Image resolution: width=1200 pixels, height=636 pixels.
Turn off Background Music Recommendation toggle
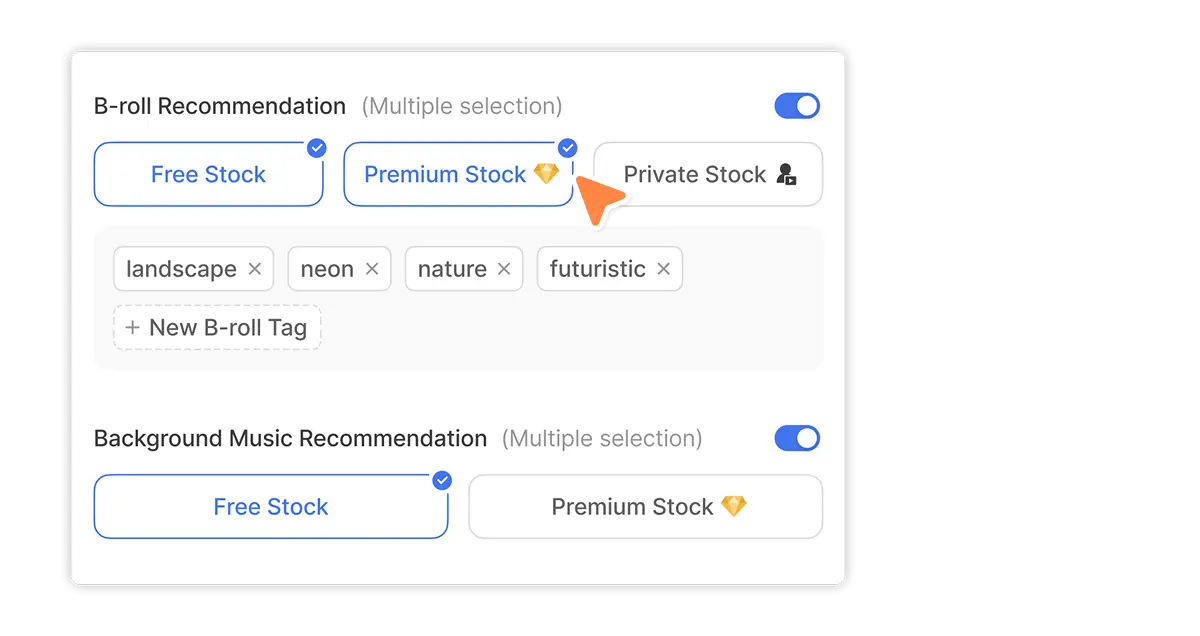pyautogui.click(x=797, y=438)
